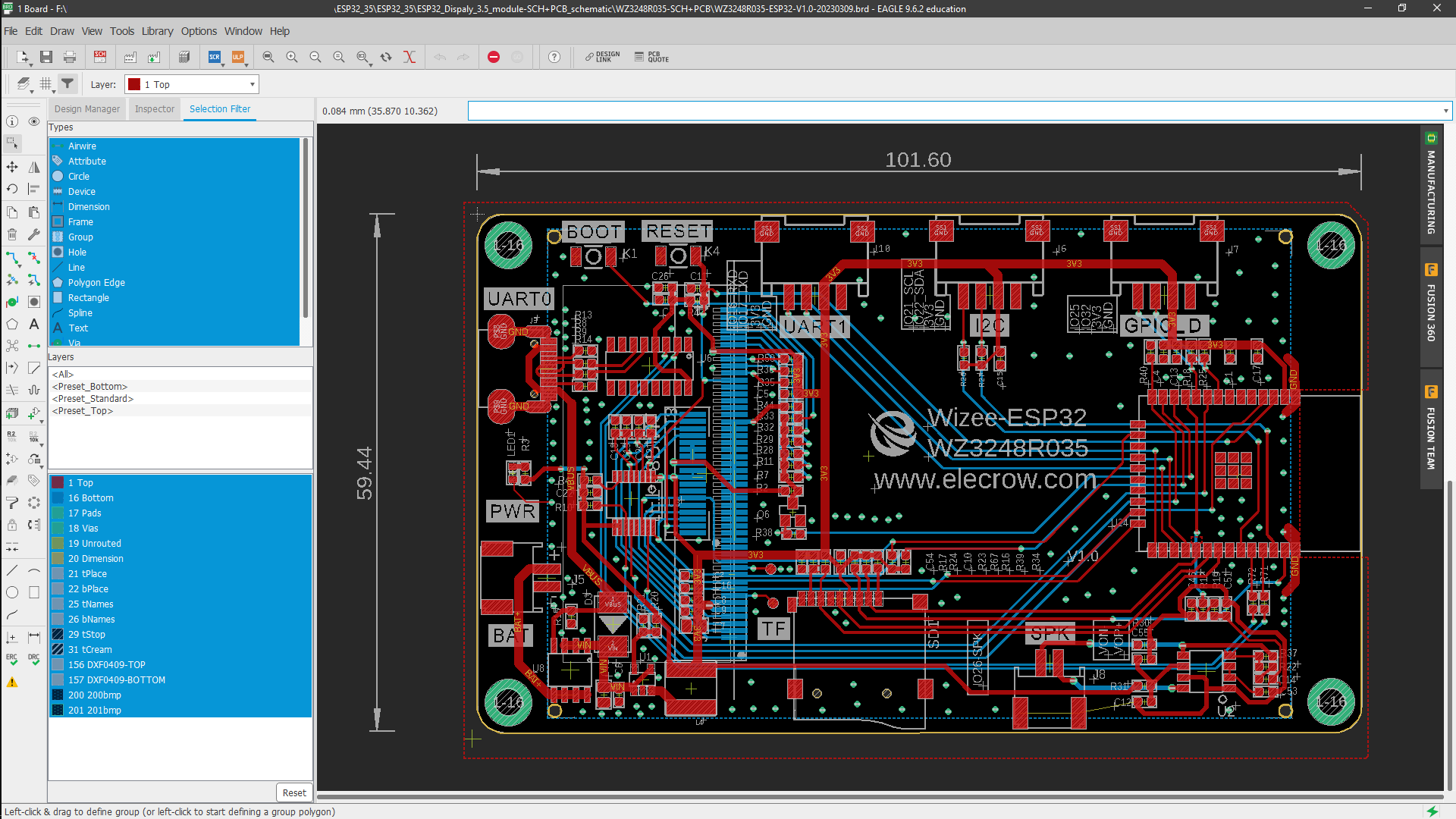Open the Draw menu

(x=62, y=31)
